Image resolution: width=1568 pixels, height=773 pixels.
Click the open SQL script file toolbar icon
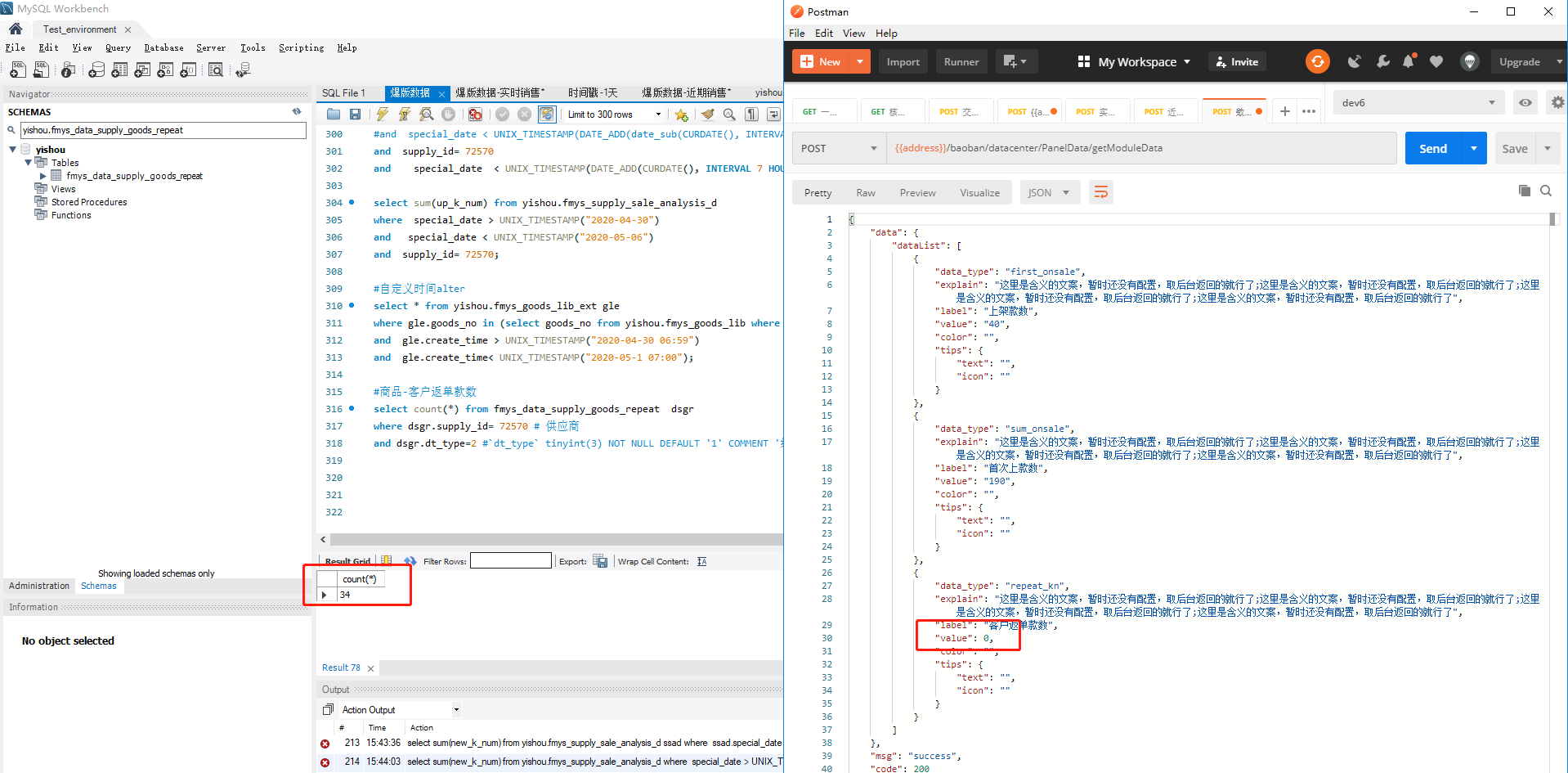41,70
